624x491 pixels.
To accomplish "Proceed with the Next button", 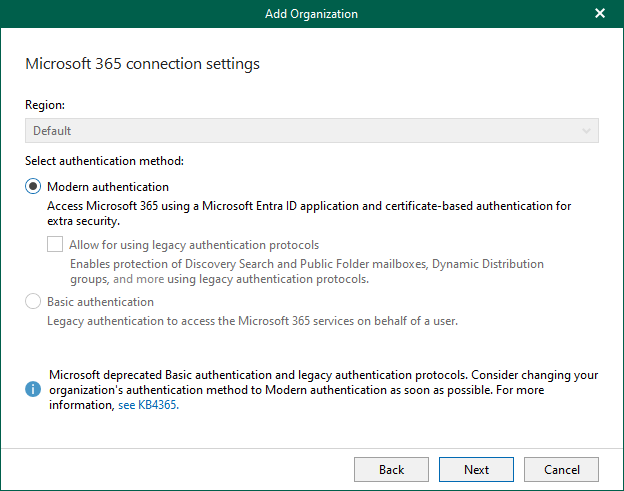I will click(x=476, y=469).
